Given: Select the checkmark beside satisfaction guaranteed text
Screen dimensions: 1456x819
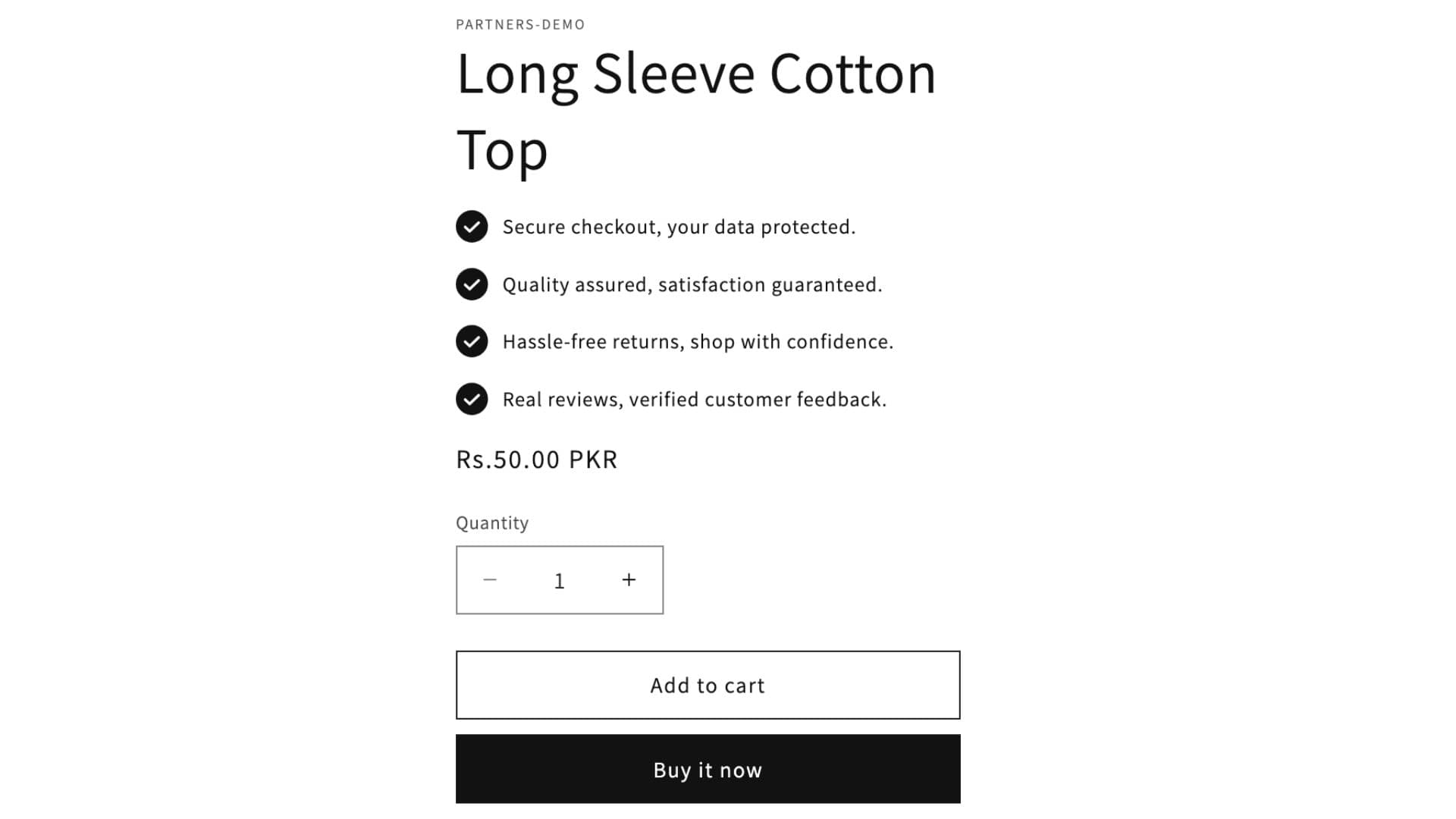Looking at the screenshot, I should (472, 284).
